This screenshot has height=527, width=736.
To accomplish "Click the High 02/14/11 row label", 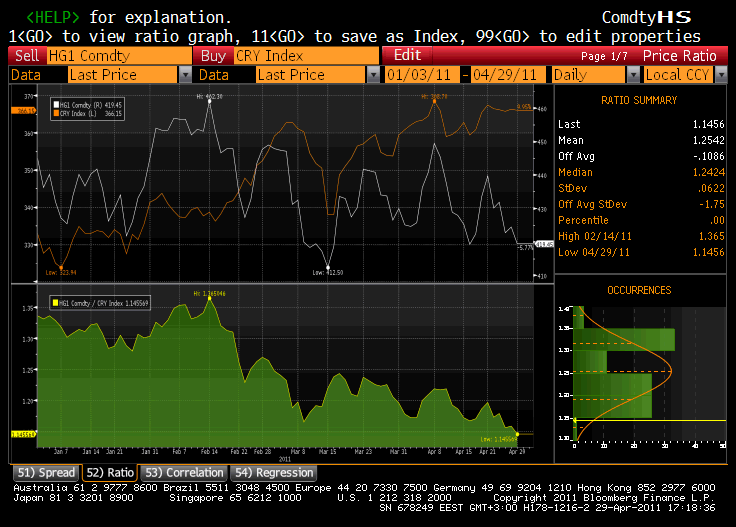I will point(595,236).
